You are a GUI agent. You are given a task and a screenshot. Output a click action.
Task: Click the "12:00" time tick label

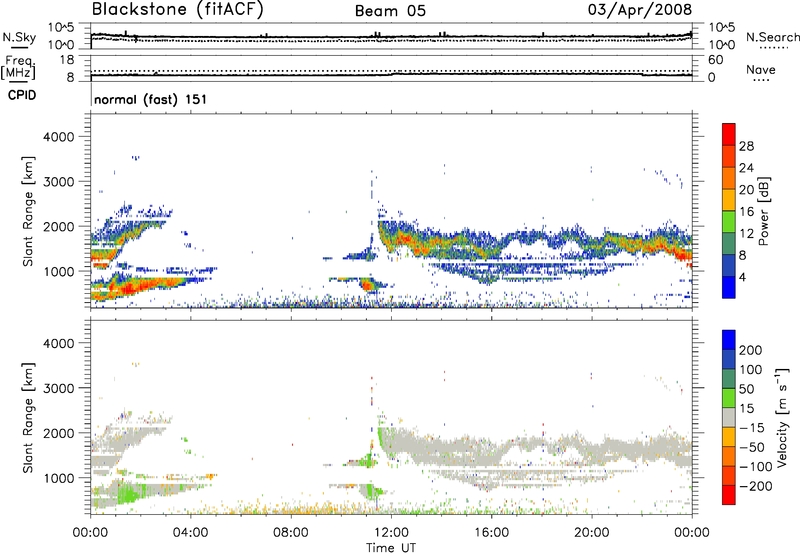(391, 533)
